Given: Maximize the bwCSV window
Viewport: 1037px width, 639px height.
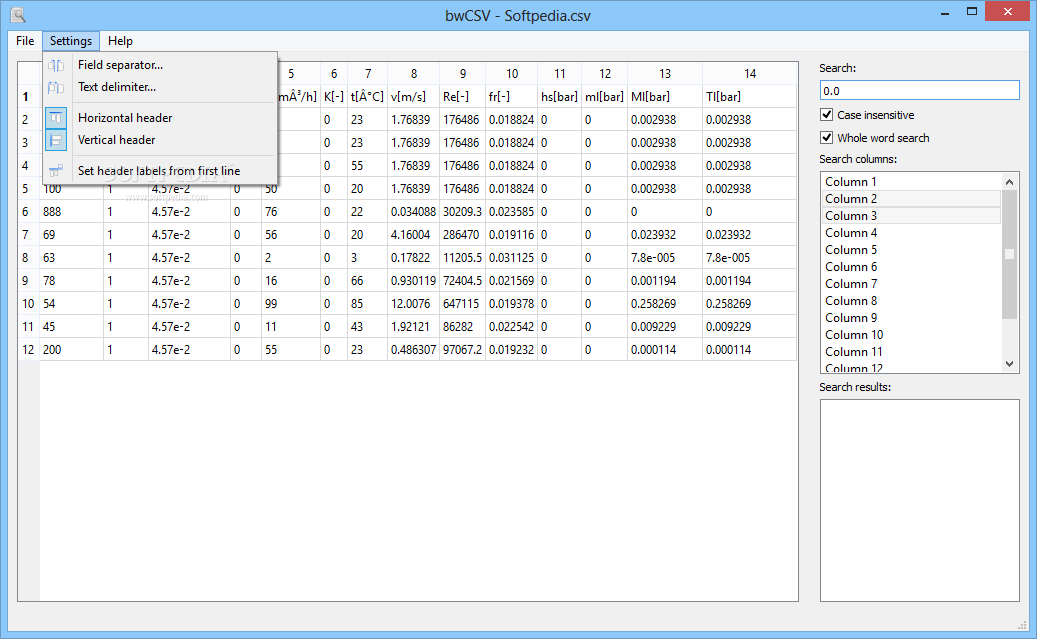Looking at the screenshot, I should point(972,11).
